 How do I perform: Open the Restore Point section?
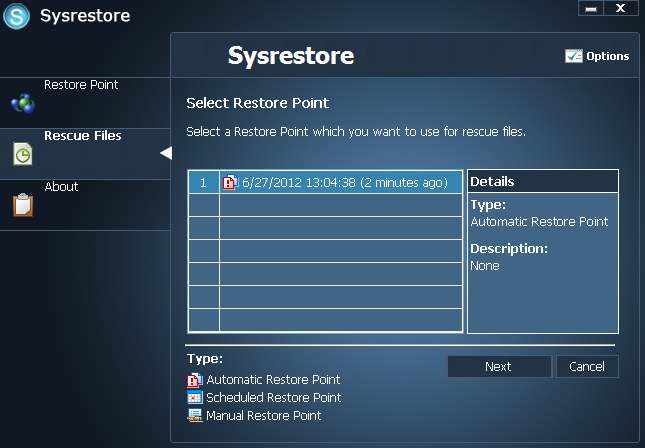coord(81,85)
